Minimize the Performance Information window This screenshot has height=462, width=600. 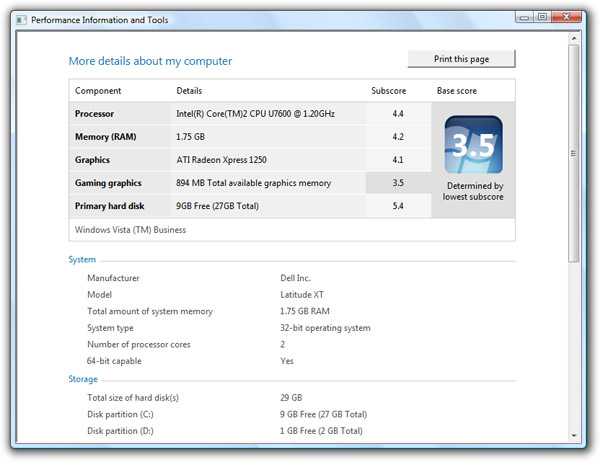point(525,17)
